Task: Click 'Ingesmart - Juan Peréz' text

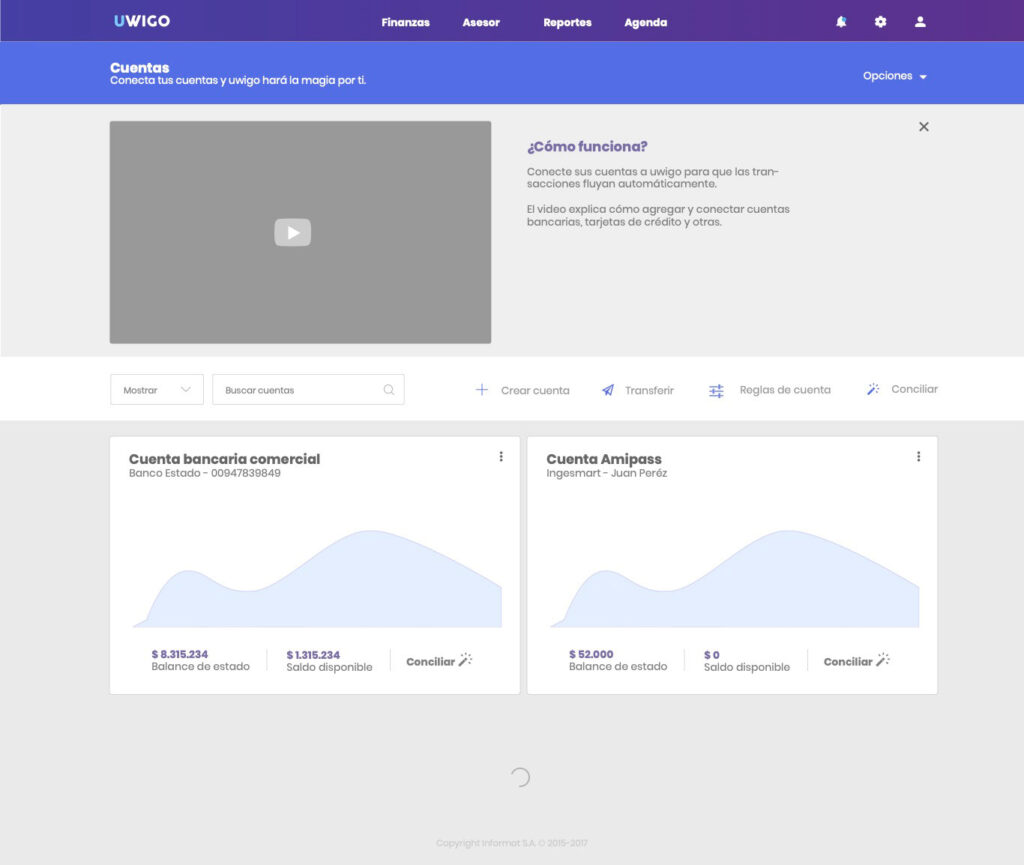Action: coord(607,473)
